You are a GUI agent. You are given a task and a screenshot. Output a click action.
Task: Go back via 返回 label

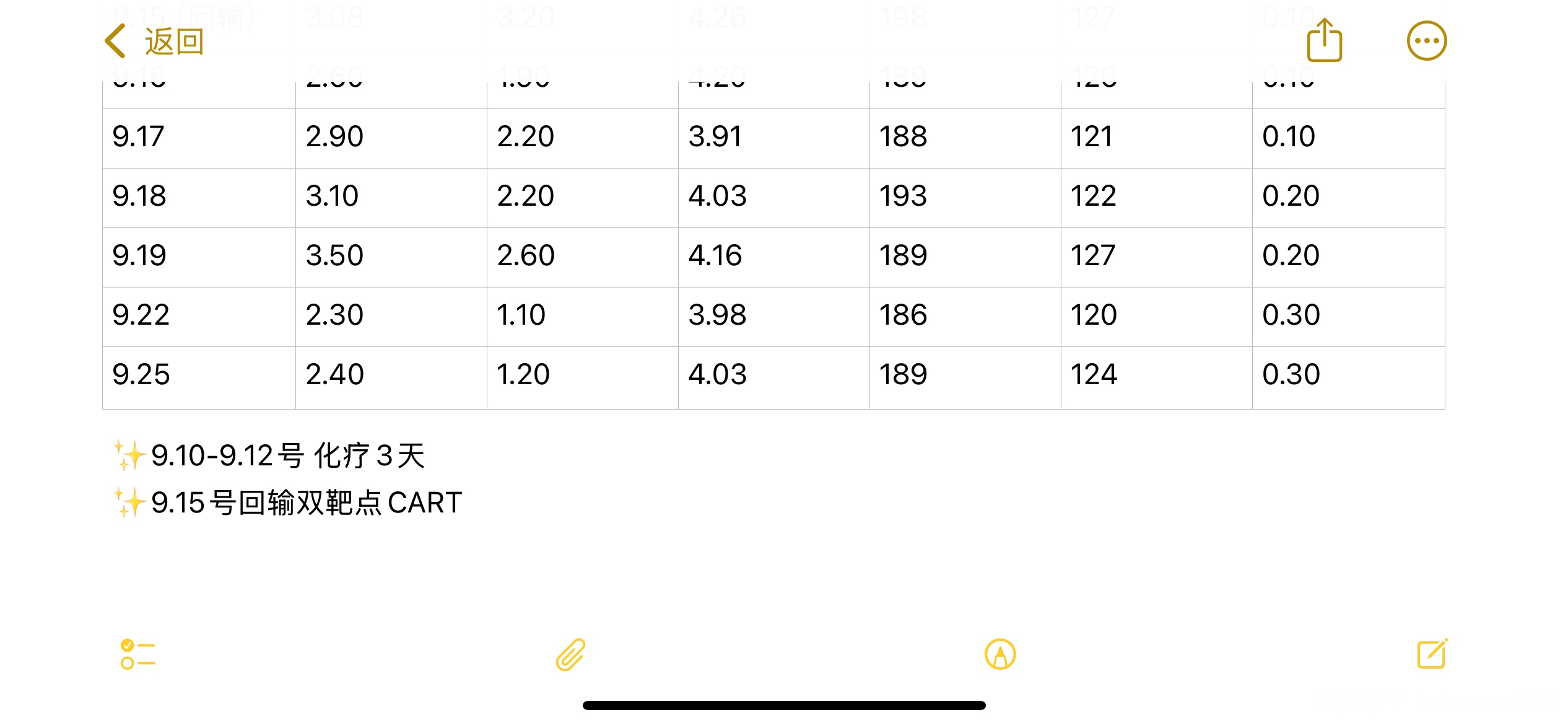pos(174,42)
